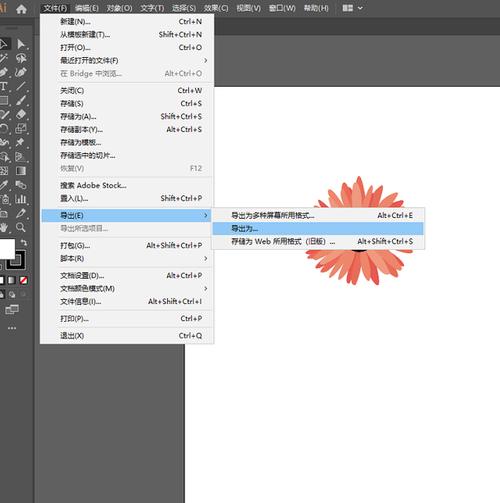Open the Column Graph tool
Image resolution: width=500 pixels, height=503 pixels.
[21, 199]
